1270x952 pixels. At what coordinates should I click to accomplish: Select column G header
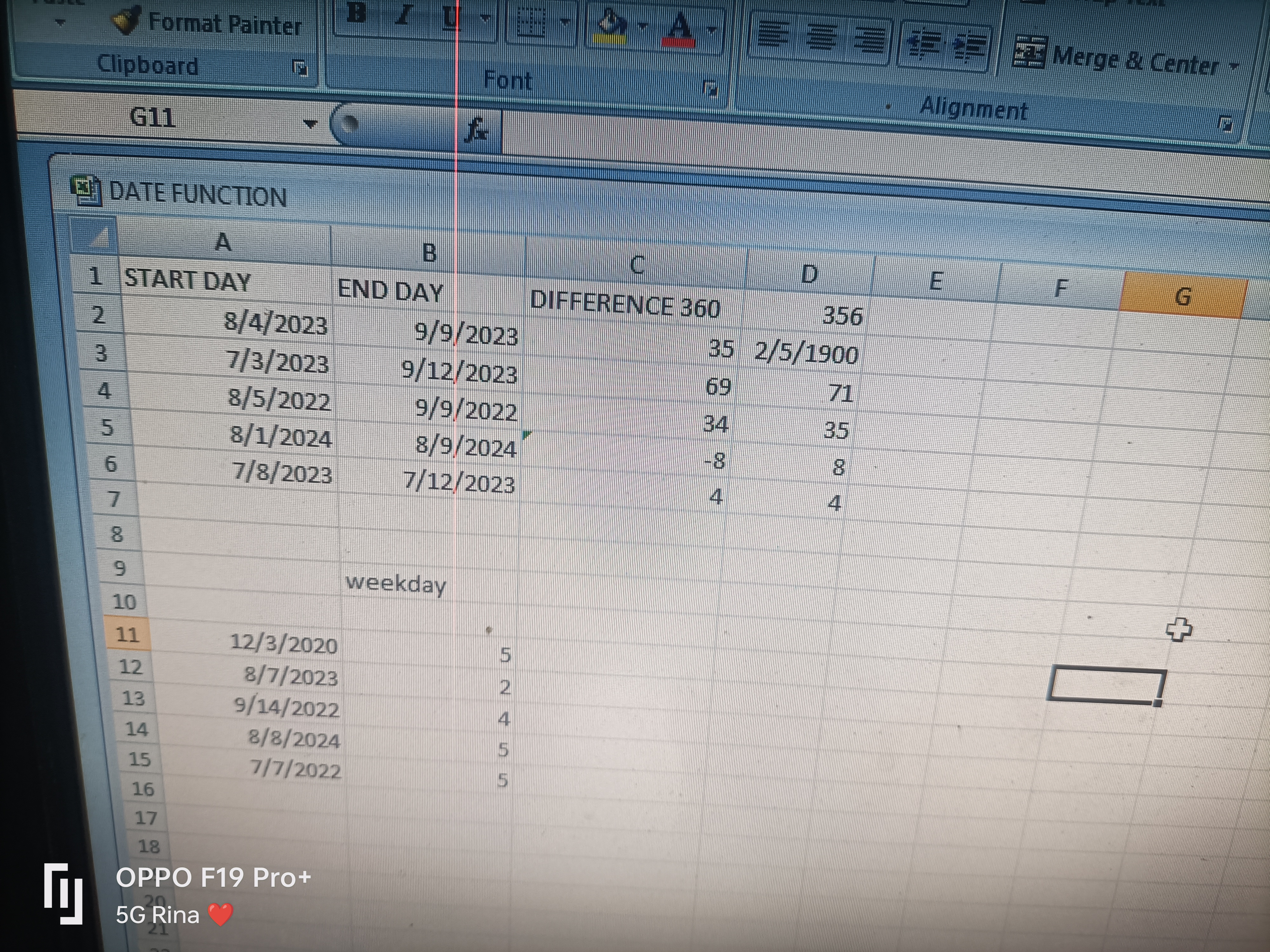tap(1183, 297)
